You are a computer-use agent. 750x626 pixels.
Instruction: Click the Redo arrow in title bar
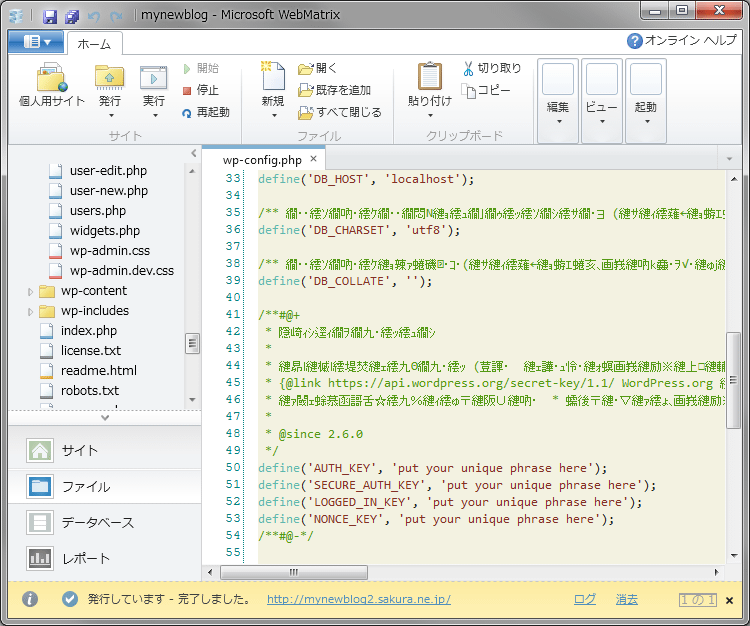(116, 17)
